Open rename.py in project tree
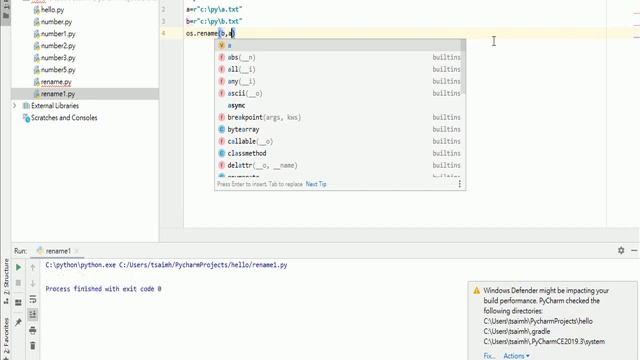640x360 pixels. click(x=56, y=82)
